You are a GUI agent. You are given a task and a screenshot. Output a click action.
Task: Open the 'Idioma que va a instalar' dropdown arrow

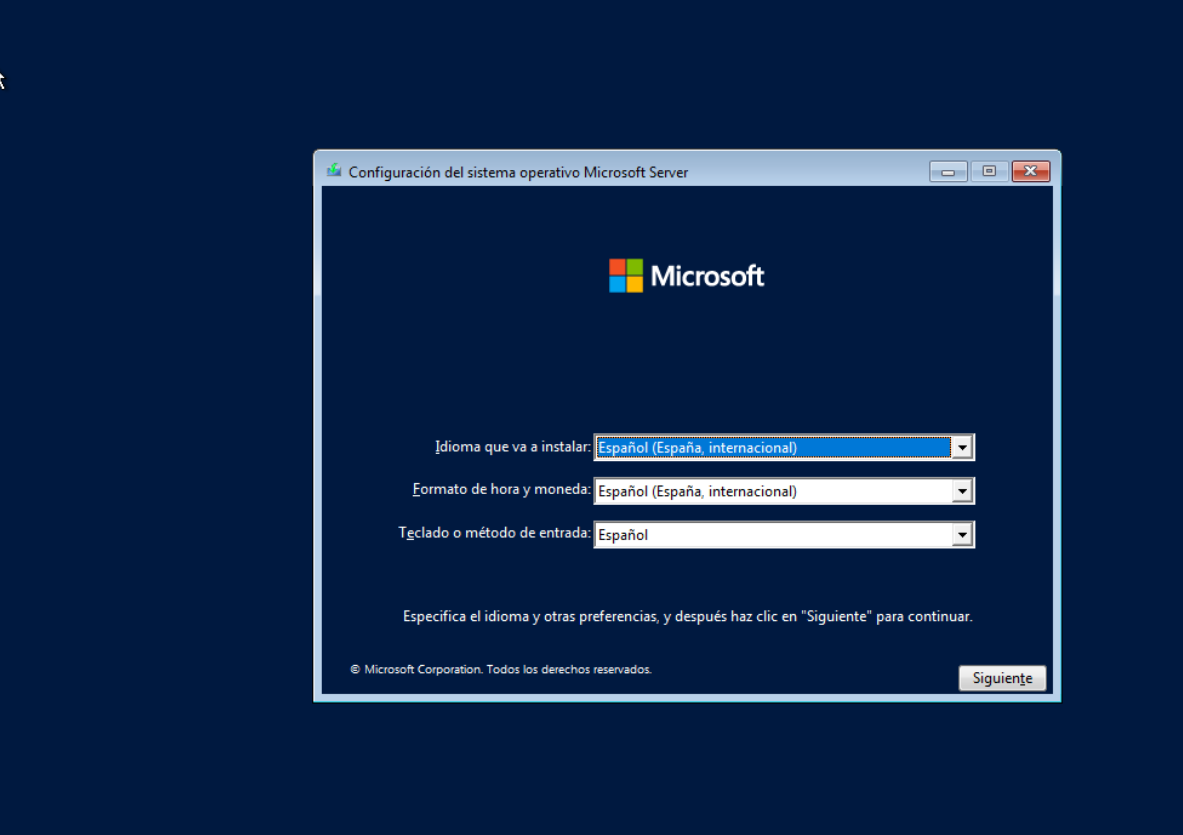(962, 447)
